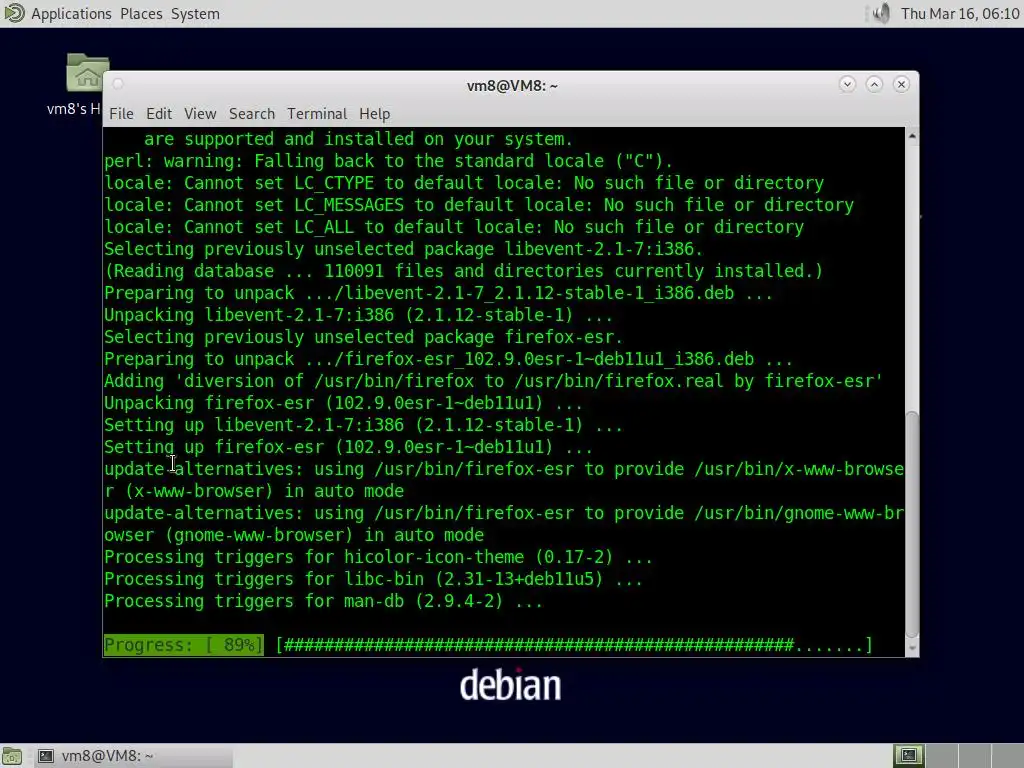Click the line 'Setting up firefox-esr'
Viewport: 1024px width, 768px height.
[x=349, y=447]
